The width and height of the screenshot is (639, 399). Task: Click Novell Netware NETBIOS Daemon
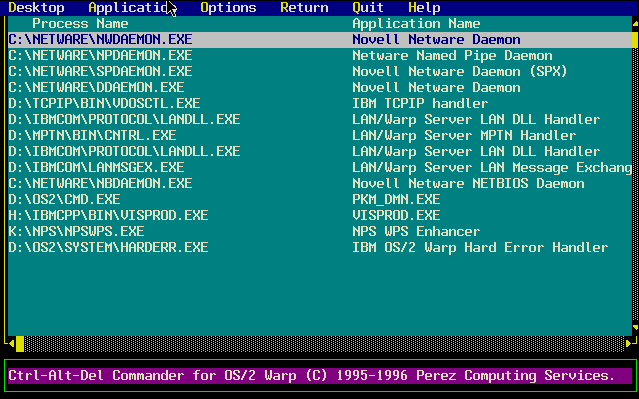468,183
